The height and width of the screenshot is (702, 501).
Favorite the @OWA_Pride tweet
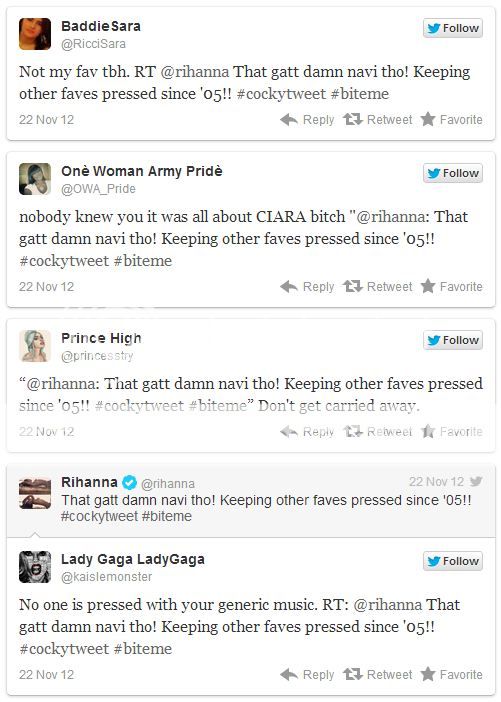[451, 287]
